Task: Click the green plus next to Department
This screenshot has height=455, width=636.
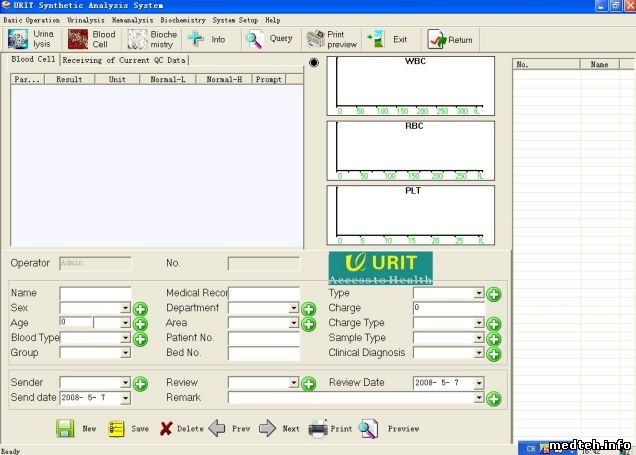Action: (309, 309)
